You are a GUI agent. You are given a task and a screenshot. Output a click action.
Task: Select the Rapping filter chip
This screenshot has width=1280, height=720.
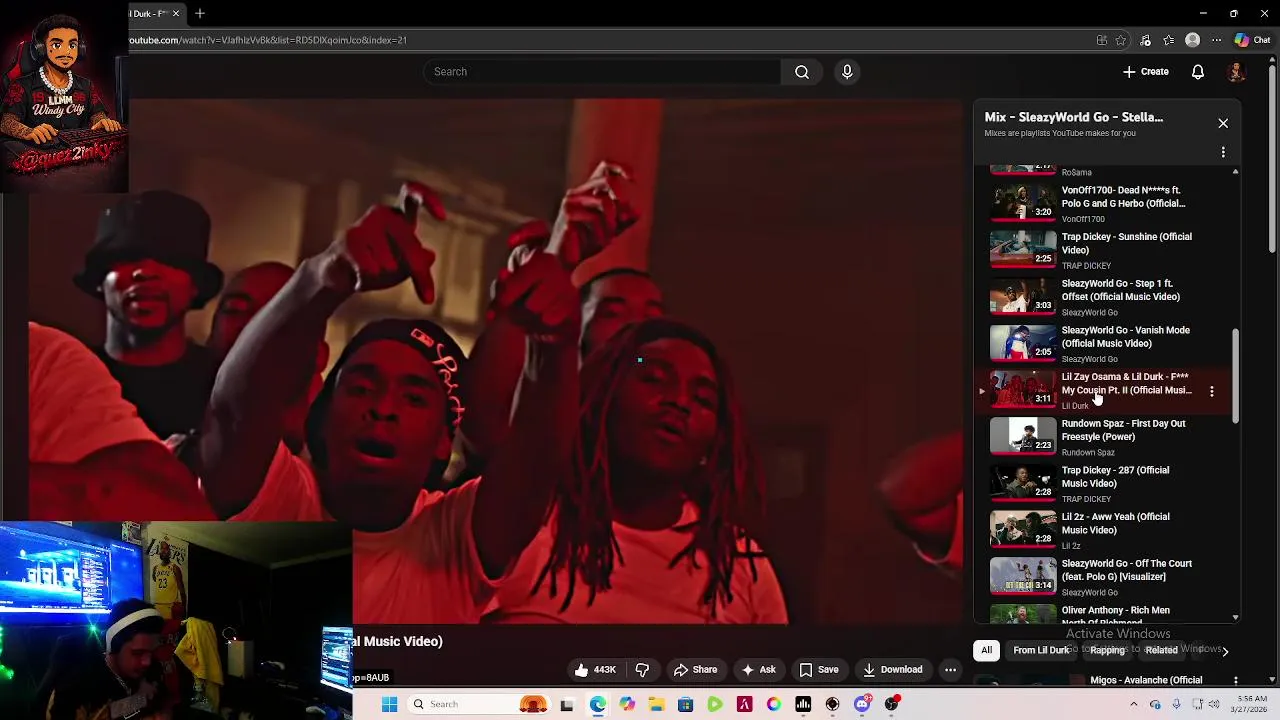tap(1107, 650)
